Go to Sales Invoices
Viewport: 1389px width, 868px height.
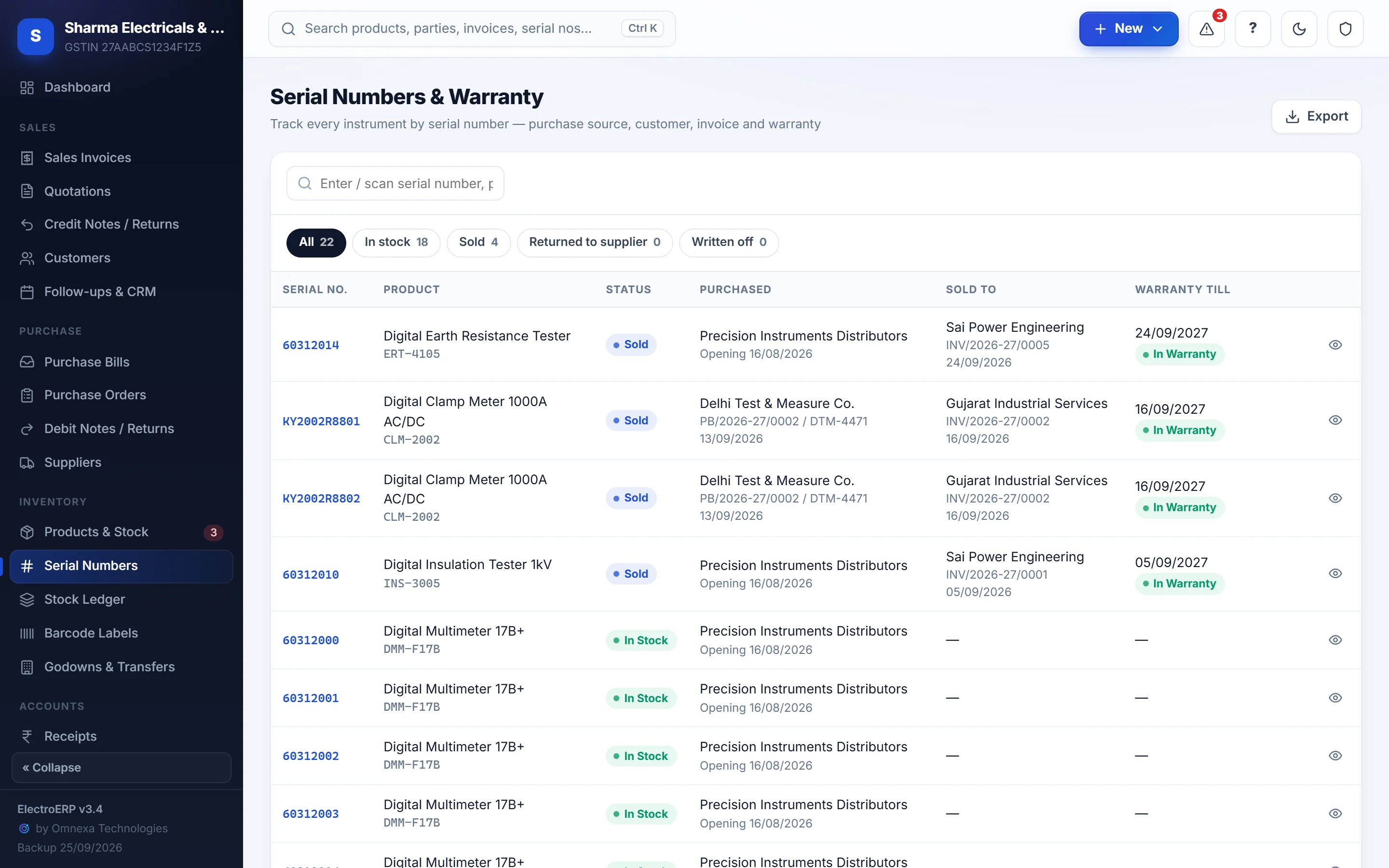click(121, 157)
